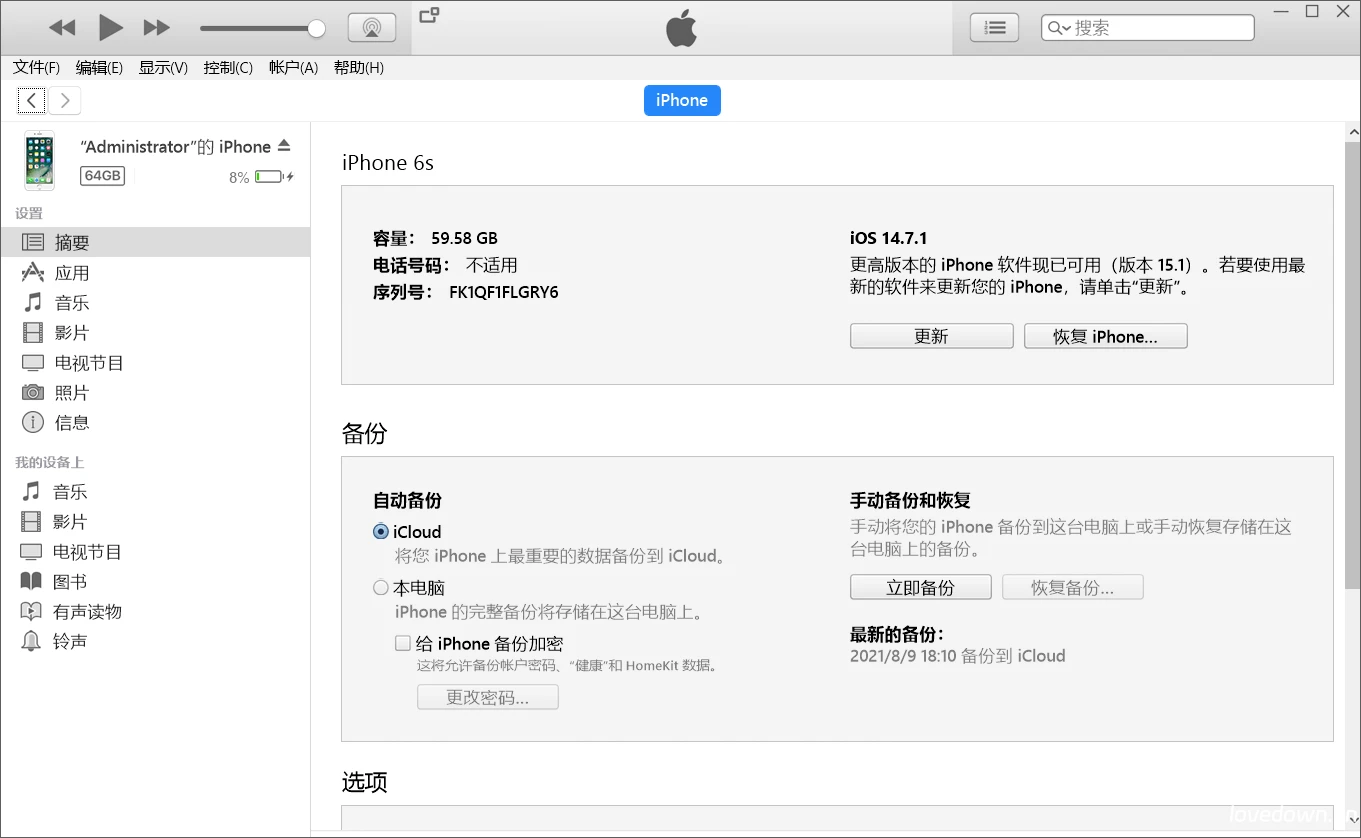Select the iCloud automatic backup option
Screen dimensions: 1361x838
[x=381, y=531]
